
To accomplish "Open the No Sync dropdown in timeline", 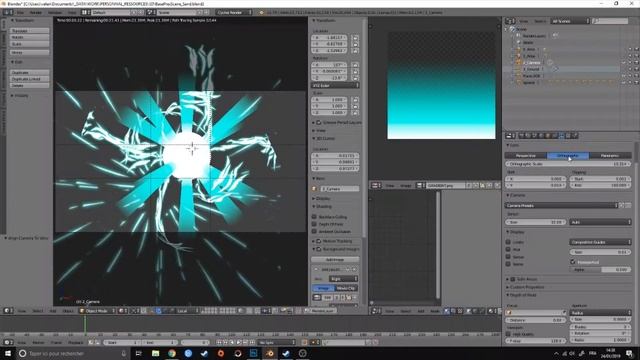I will (276, 342).
